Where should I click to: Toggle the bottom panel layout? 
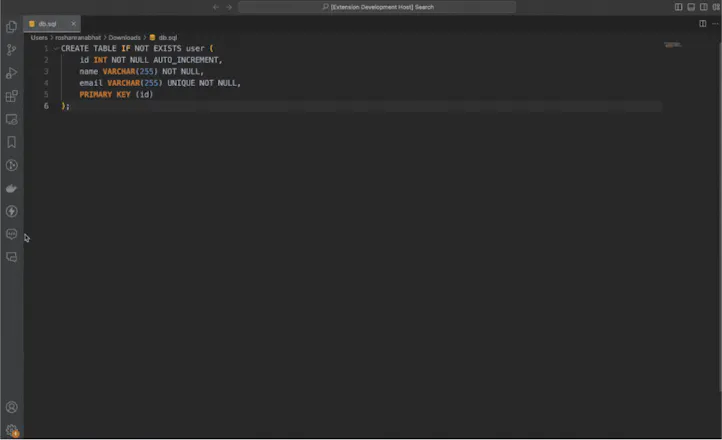tap(691, 7)
